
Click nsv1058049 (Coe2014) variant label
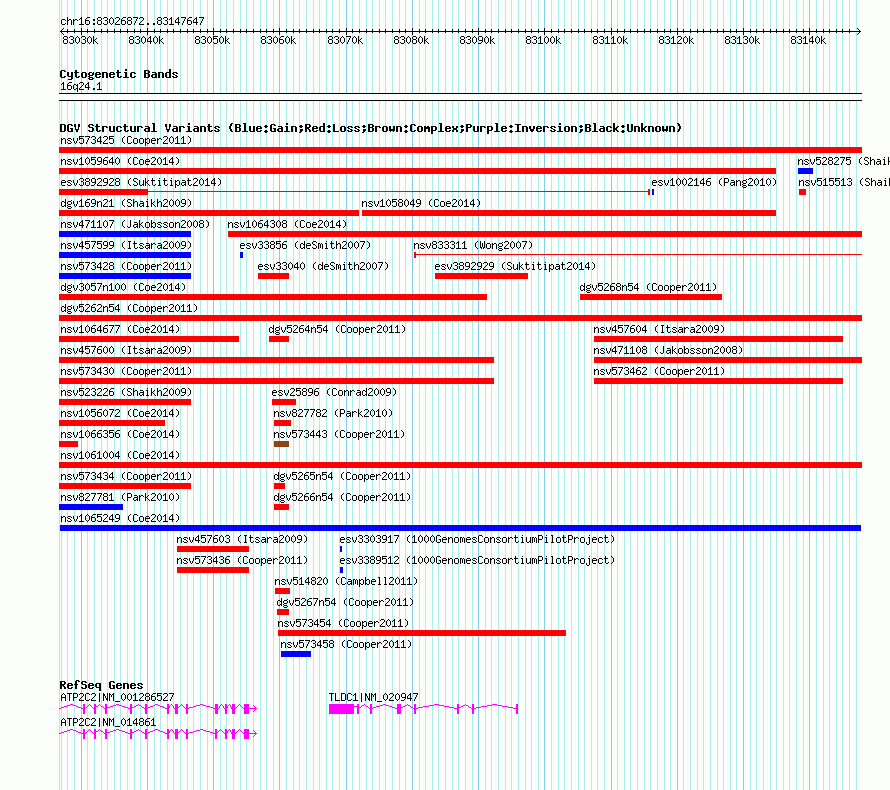coord(421,203)
